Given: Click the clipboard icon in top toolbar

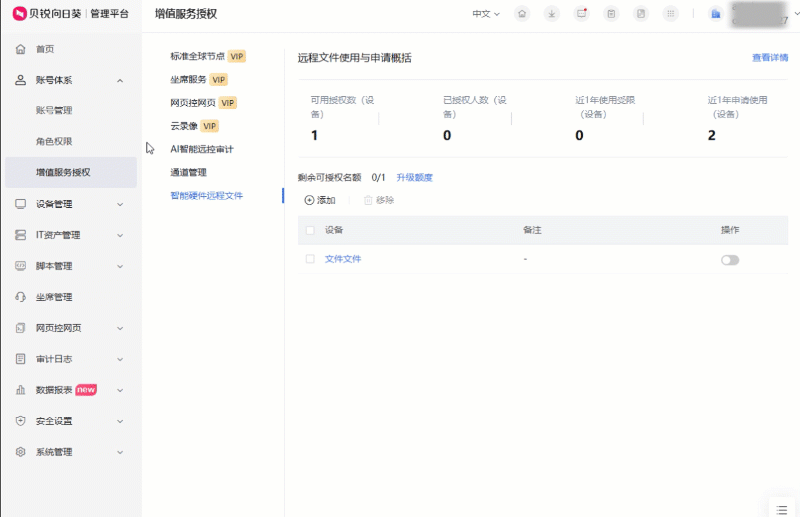Looking at the screenshot, I should (x=611, y=14).
